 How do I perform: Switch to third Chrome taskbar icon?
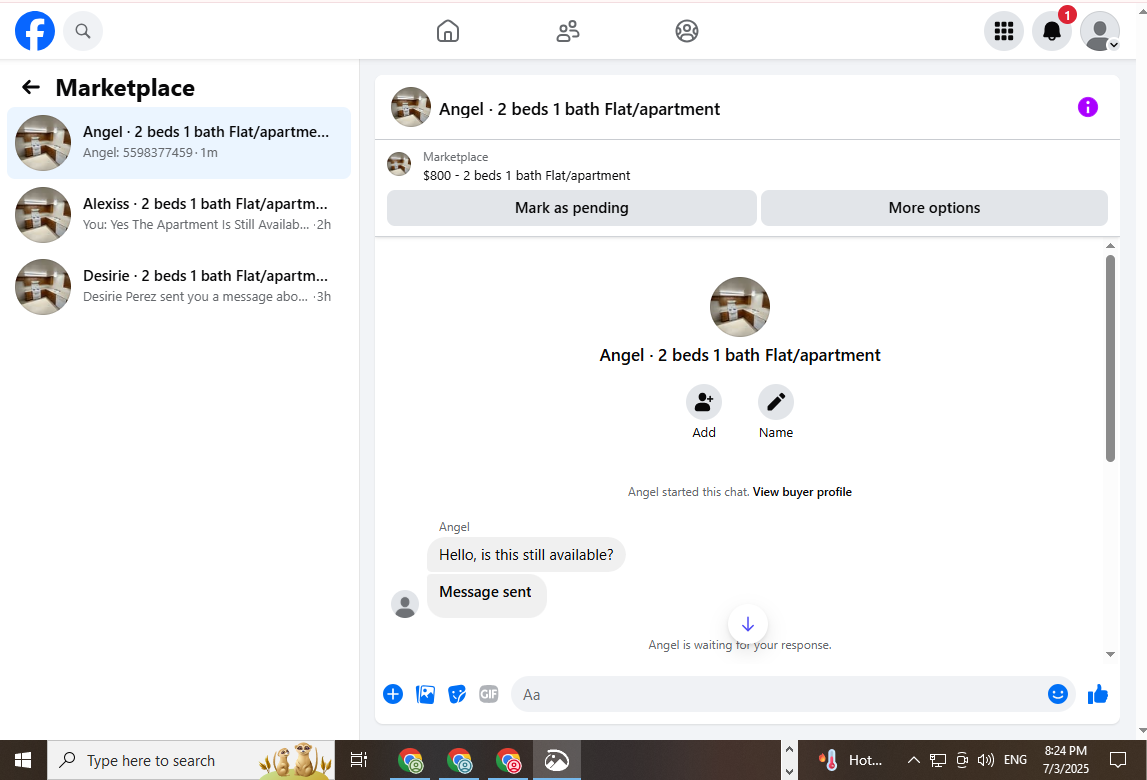click(508, 760)
